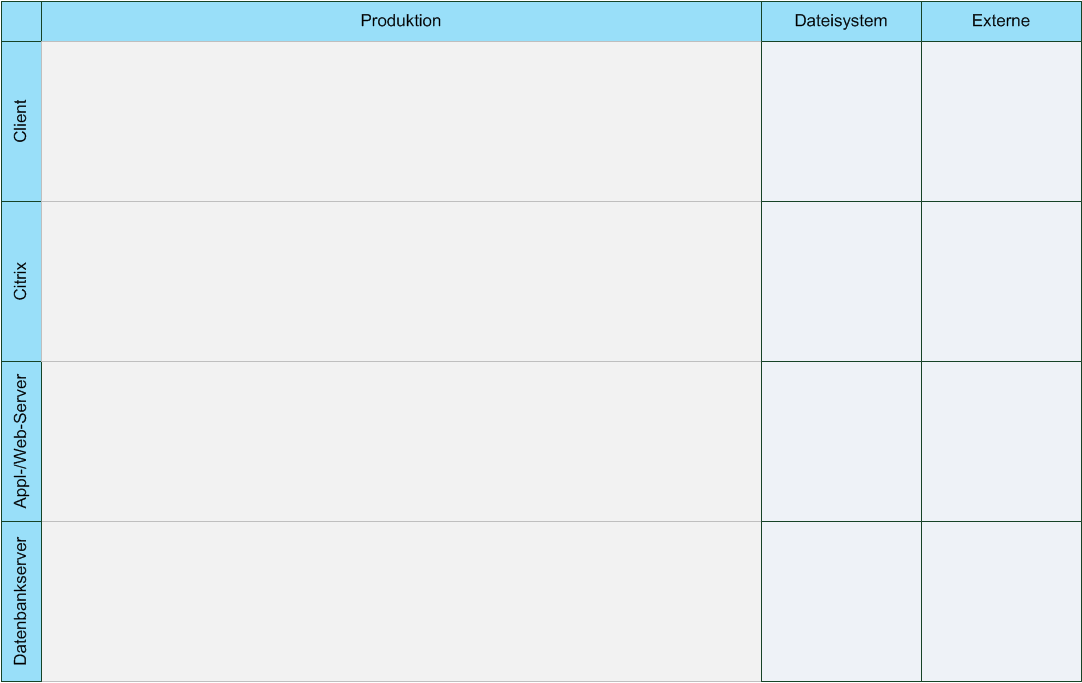Image resolution: width=1082 pixels, height=683 pixels.
Task: Click Externe cell in Datenbankserver row
Action: pyautogui.click(x=1000, y=601)
